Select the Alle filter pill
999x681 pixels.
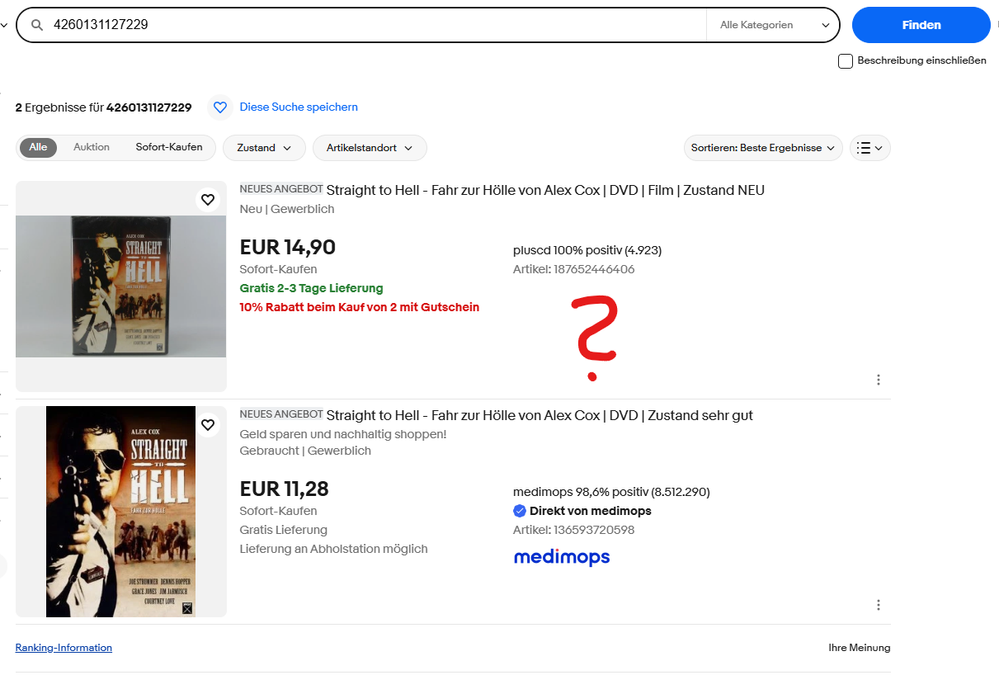pyautogui.click(x=38, y=147)
